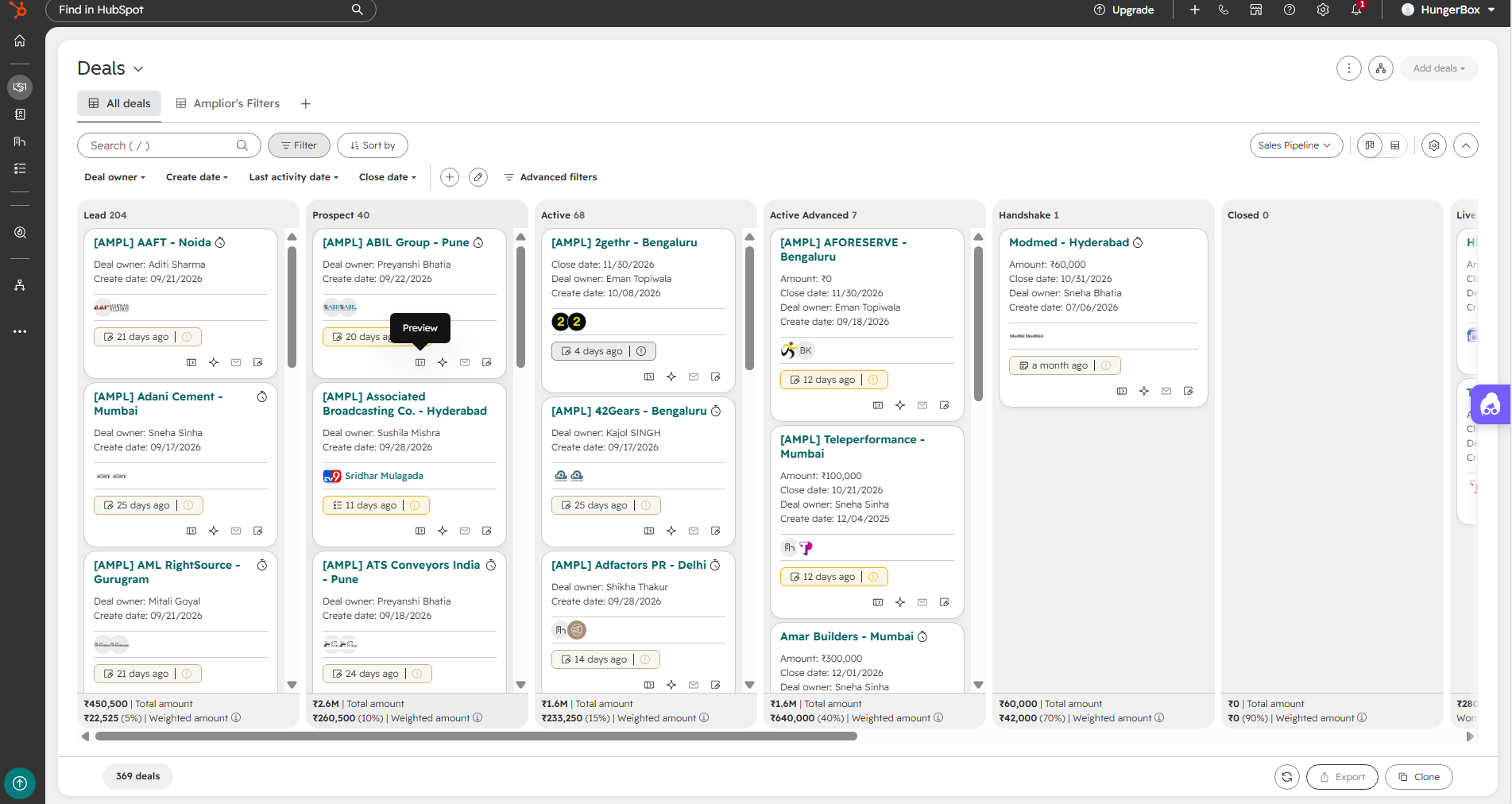Click the Clone button
1512x804 pixels.
coord(1419,777)
